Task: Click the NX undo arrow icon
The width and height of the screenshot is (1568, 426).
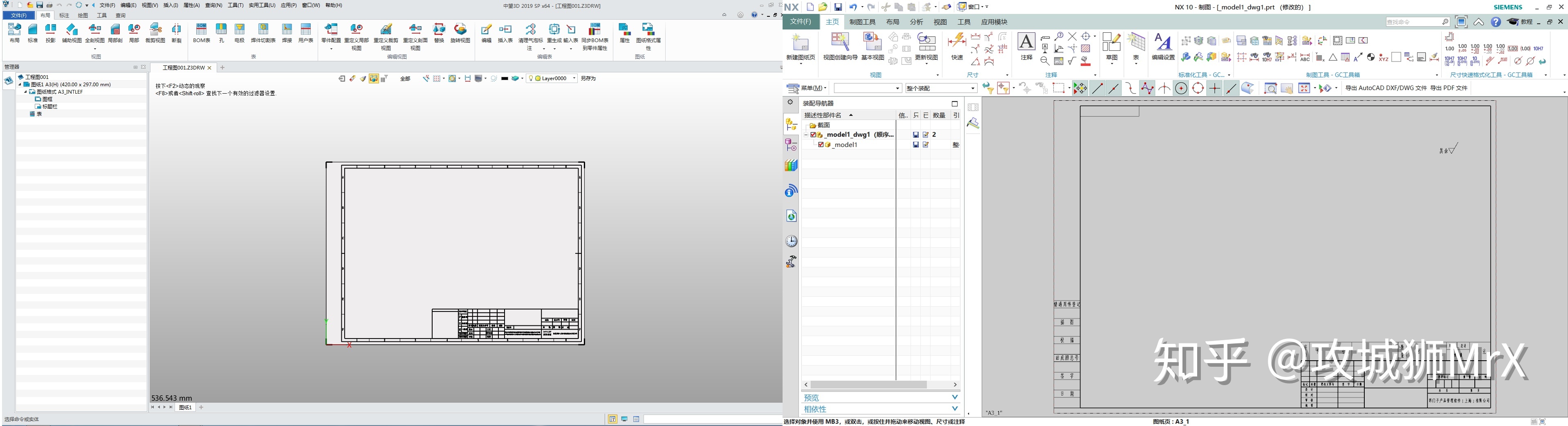Action: (x=853, y=7)
